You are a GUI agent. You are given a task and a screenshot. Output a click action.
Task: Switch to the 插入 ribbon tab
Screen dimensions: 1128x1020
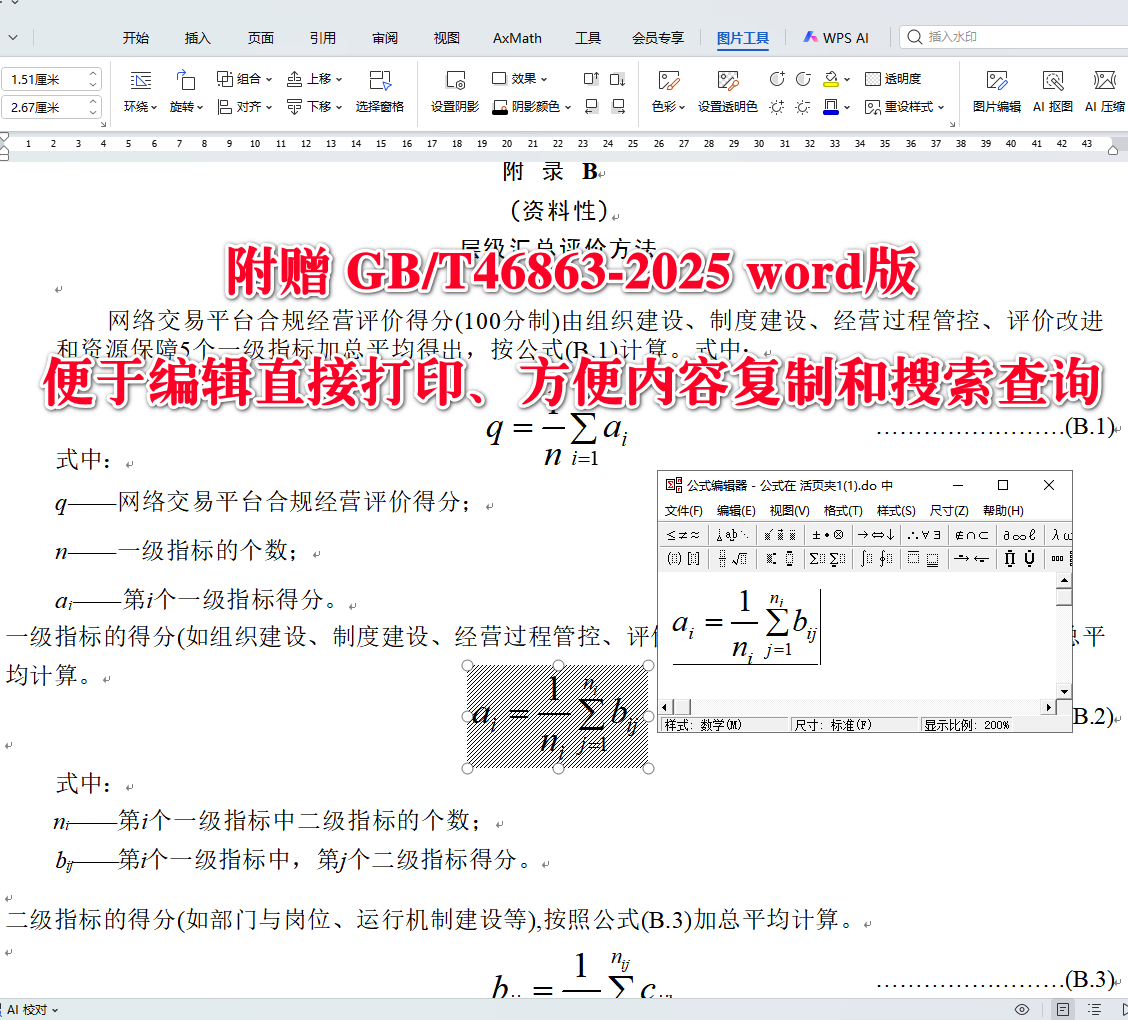(x=197, y=38)
